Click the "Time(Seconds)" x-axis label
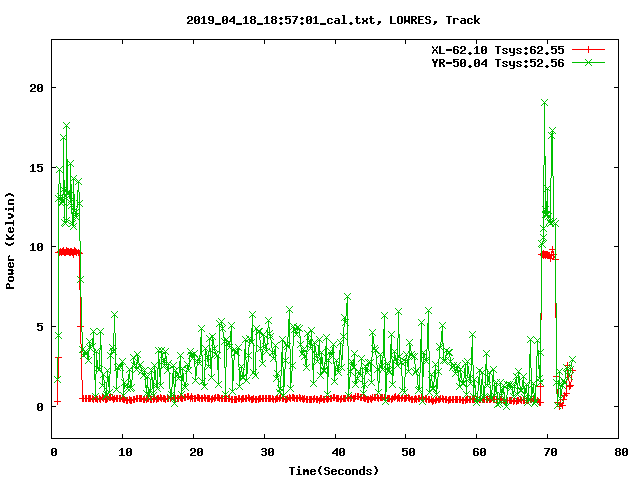This screenshot has width=640, height=480. pos(333,471)
